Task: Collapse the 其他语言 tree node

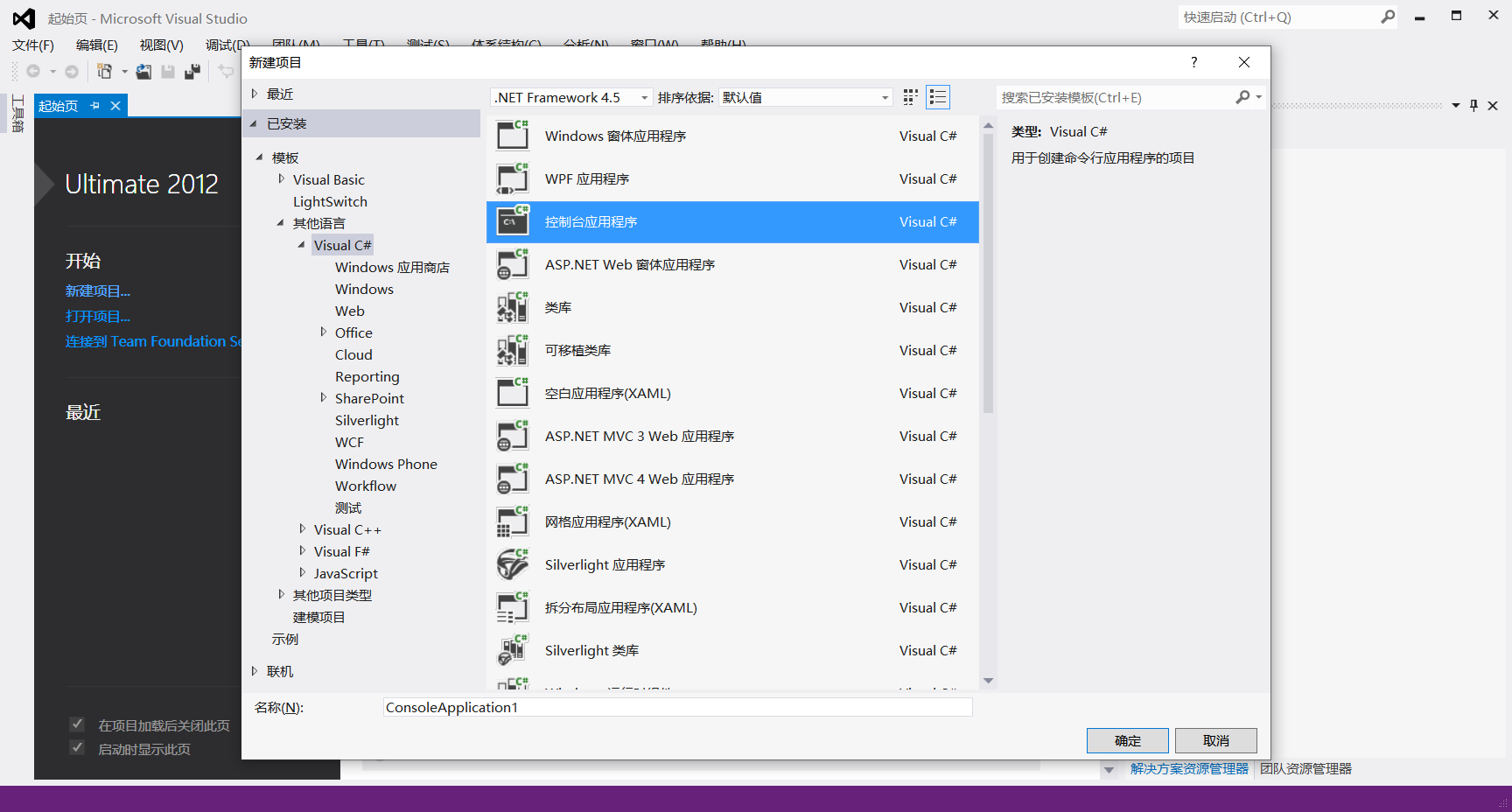Action: pos(281,223)
